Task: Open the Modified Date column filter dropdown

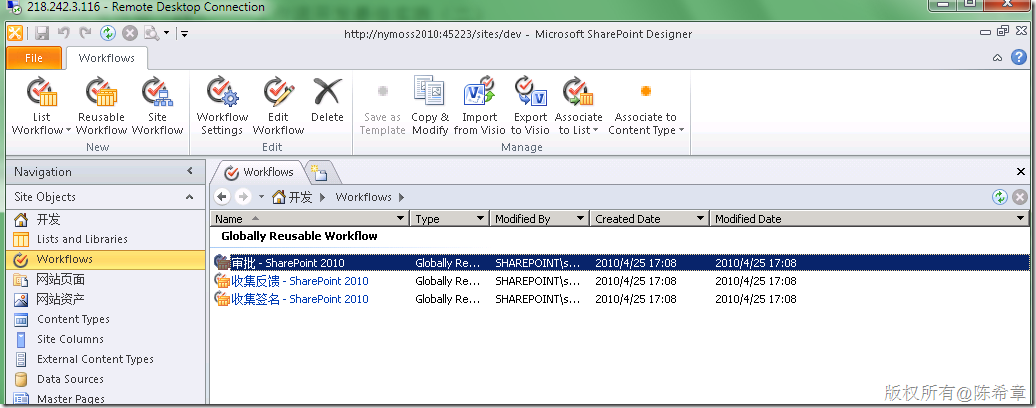Action: (x=1021, y=219)
